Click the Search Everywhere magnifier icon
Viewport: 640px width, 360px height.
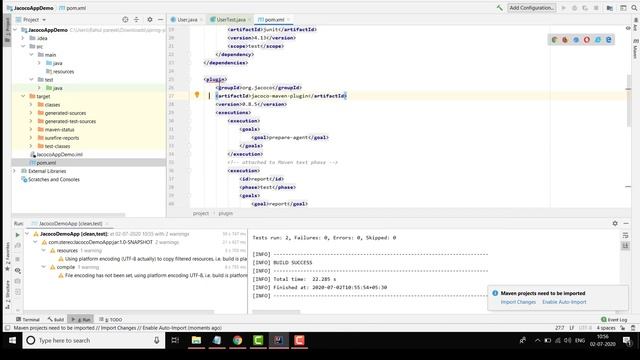pyautogui.click(x=634, y=8)
